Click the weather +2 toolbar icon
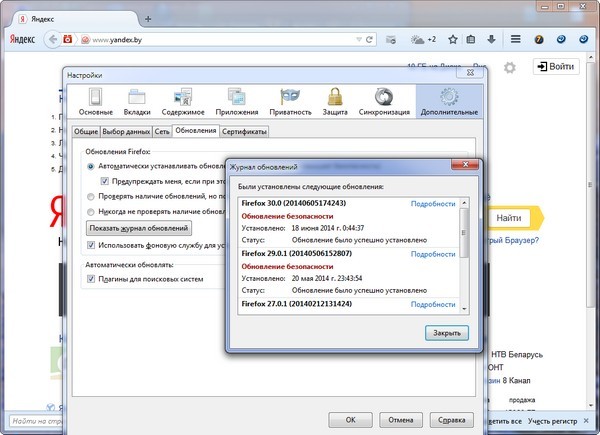 click(423, 39)
